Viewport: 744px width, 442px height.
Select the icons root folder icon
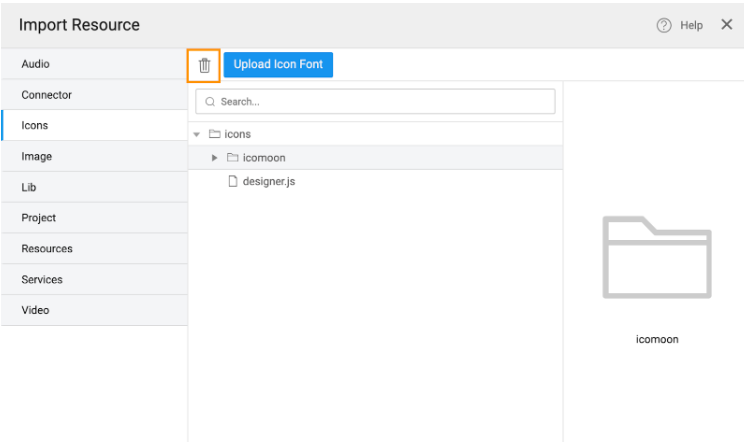(214, 134)
